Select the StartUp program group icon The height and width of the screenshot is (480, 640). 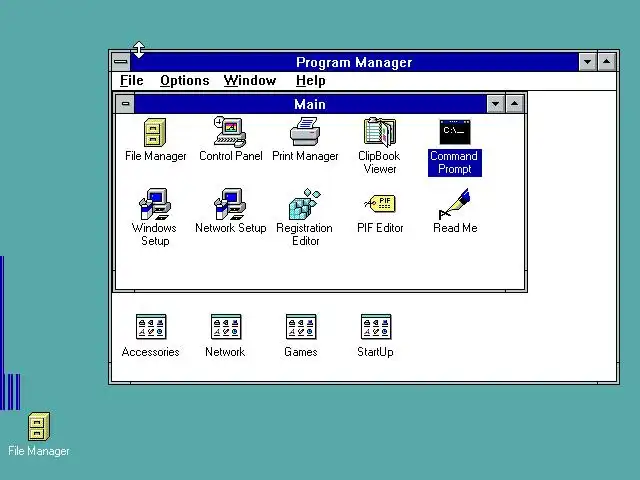pos(376,327)
